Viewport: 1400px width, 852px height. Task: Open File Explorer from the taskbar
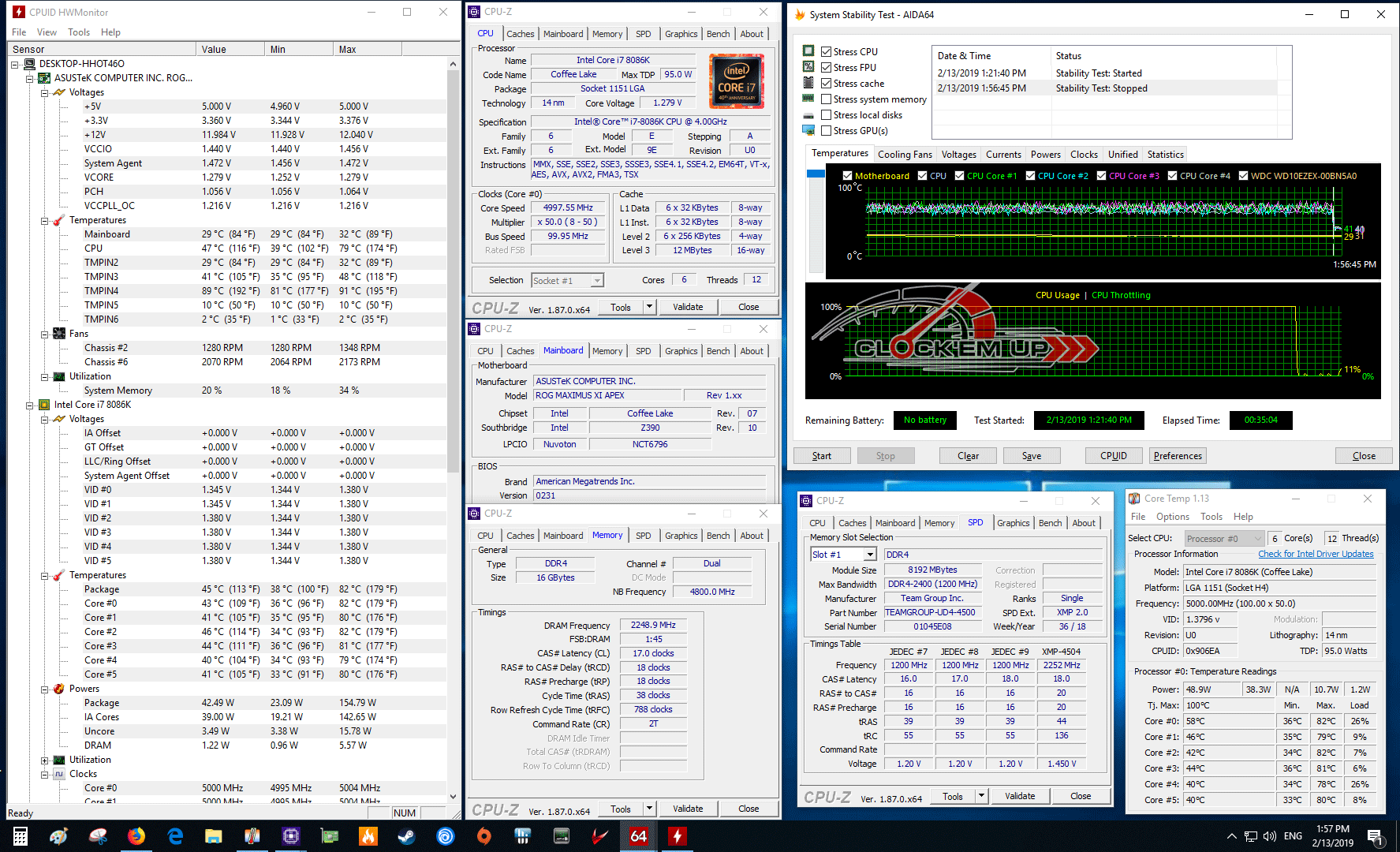click(x=214, y=835)
